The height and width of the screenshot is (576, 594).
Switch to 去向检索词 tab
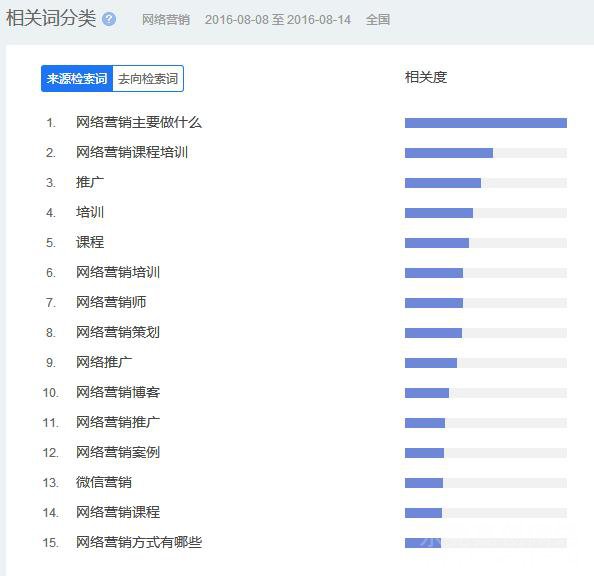148,78
